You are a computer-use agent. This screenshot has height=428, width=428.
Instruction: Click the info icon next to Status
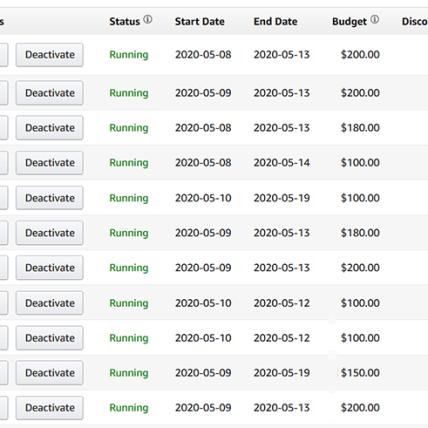pos(148,20)
